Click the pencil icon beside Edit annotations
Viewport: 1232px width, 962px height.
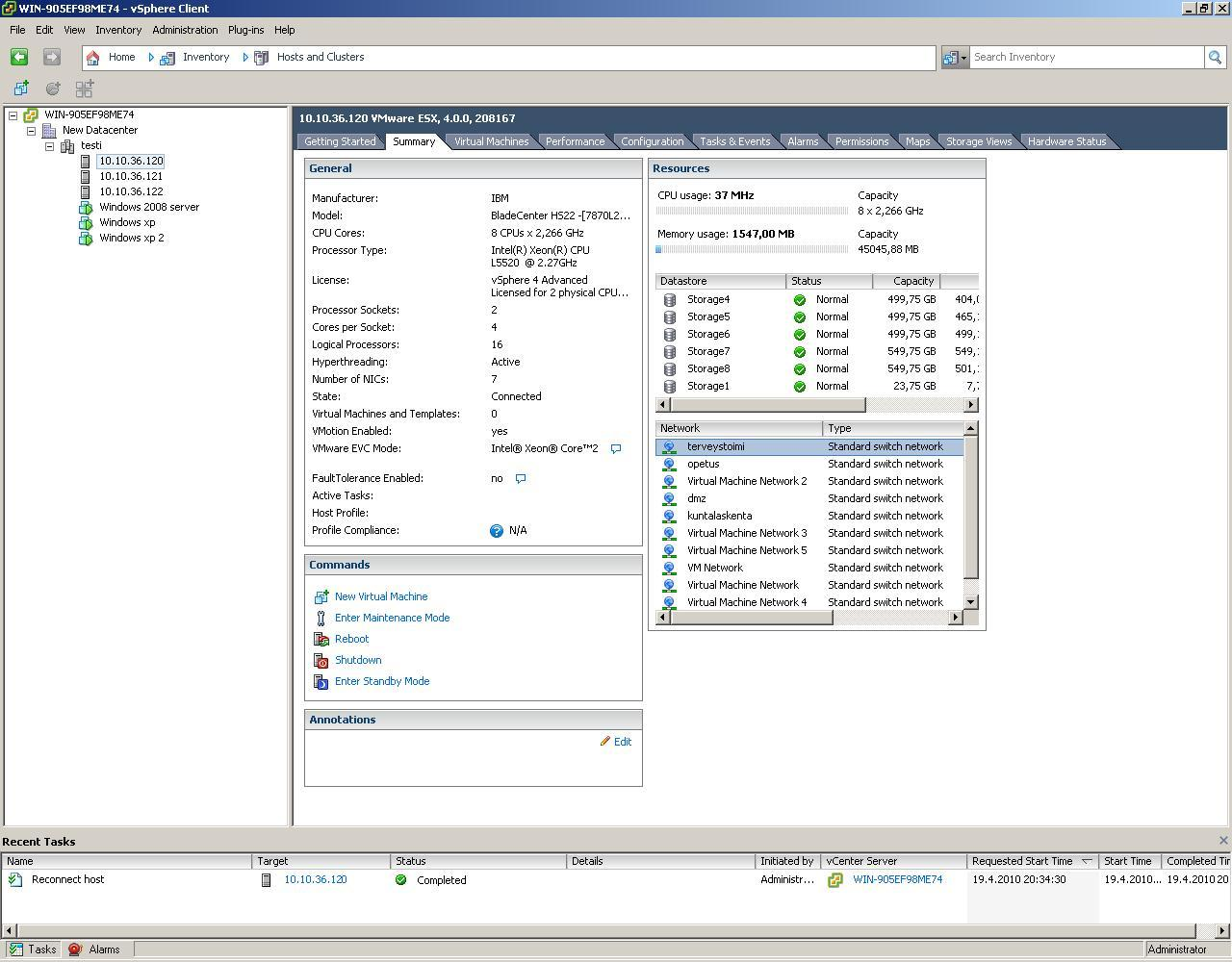tap(605, 742)
